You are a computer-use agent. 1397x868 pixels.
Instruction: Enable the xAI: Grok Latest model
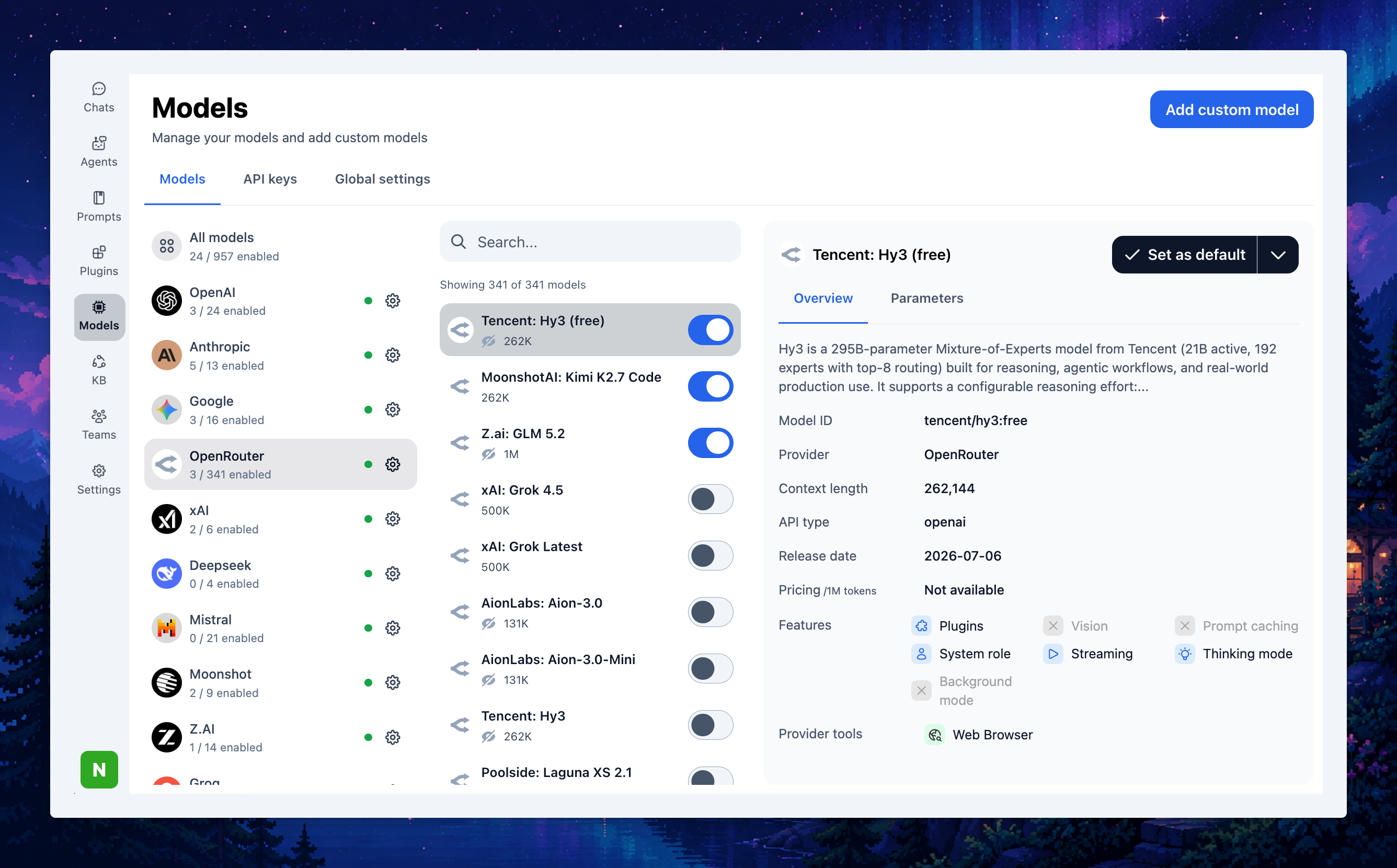(x=711, y=556)
